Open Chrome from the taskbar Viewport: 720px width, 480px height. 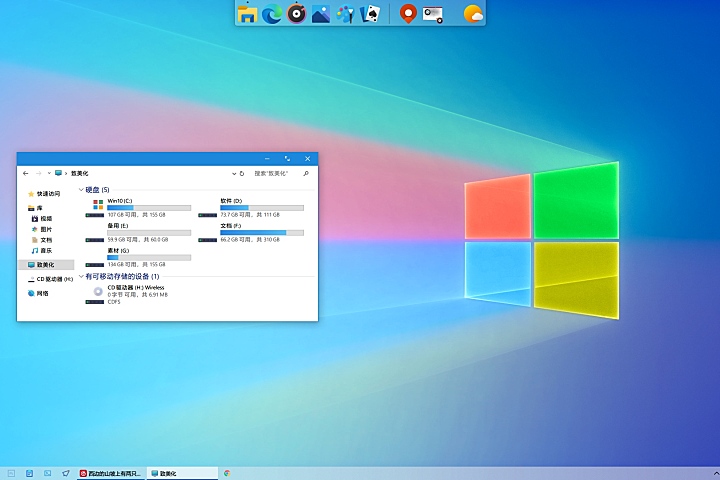[x=227, y=473]
